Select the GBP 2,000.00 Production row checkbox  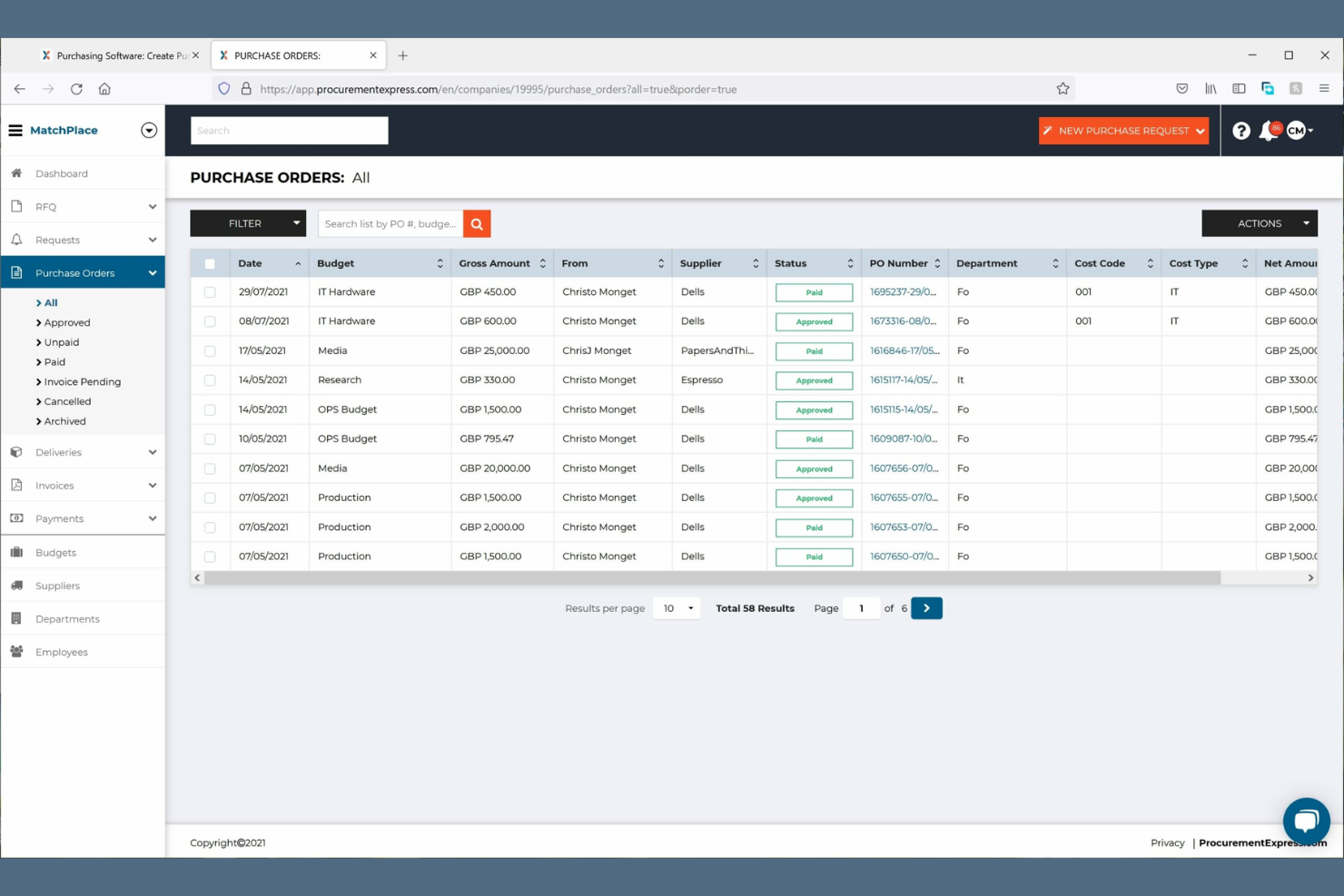210,527
